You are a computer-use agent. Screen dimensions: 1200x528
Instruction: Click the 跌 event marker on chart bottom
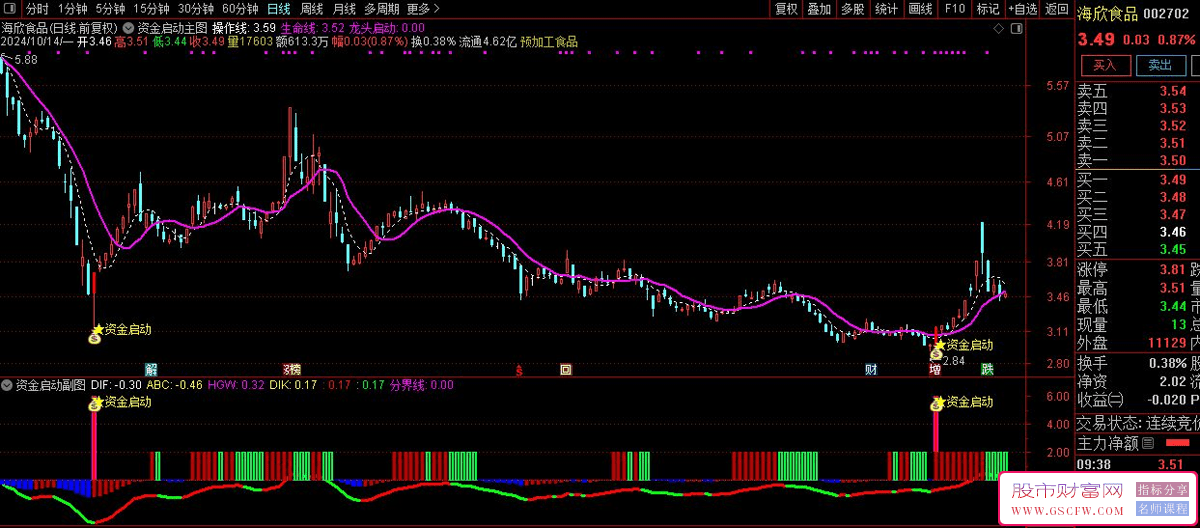pos(987,370)
